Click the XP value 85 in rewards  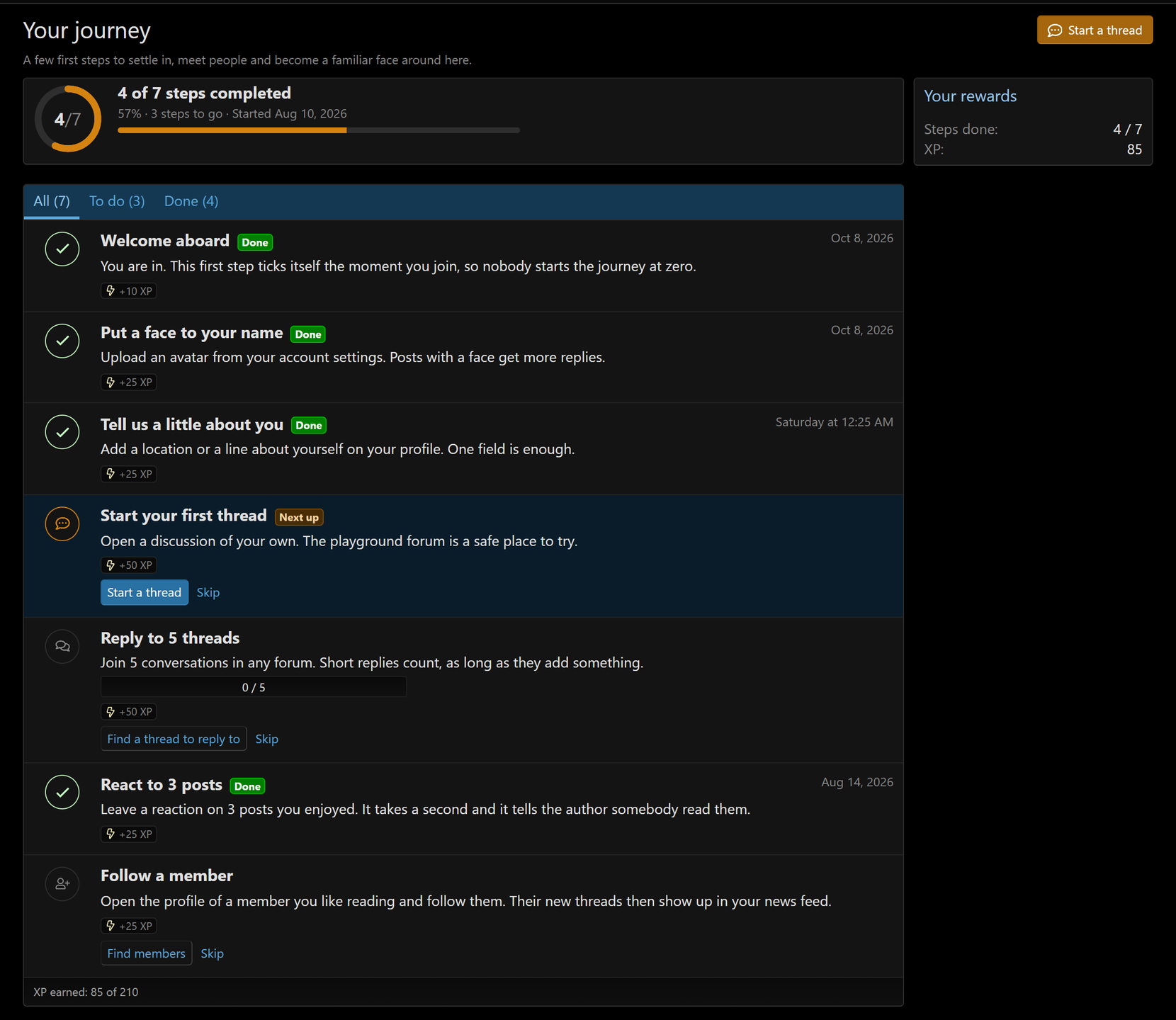1134,149
